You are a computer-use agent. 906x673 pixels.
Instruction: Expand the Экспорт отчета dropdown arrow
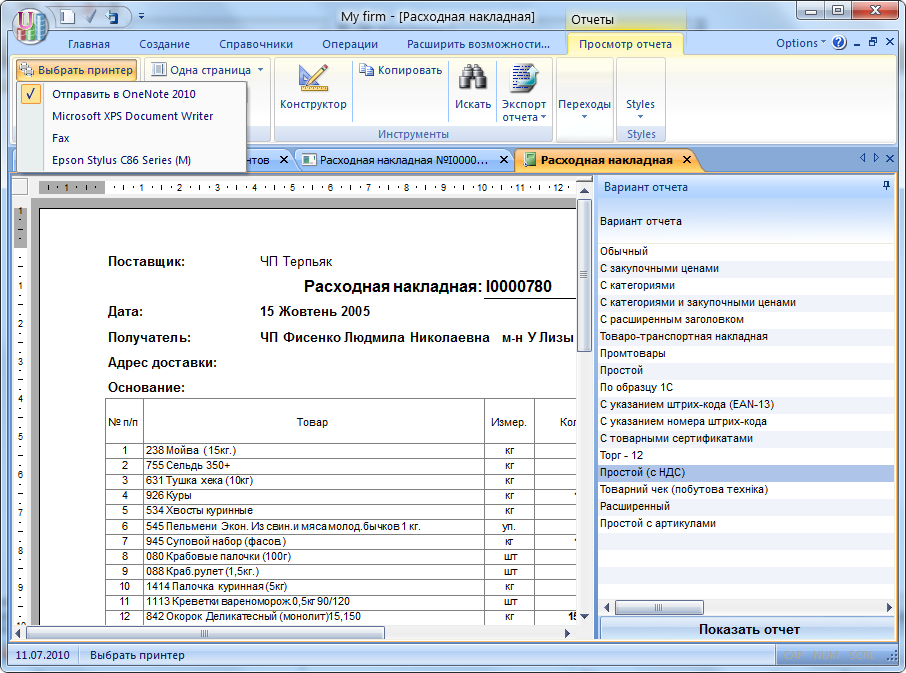point(543,117)
